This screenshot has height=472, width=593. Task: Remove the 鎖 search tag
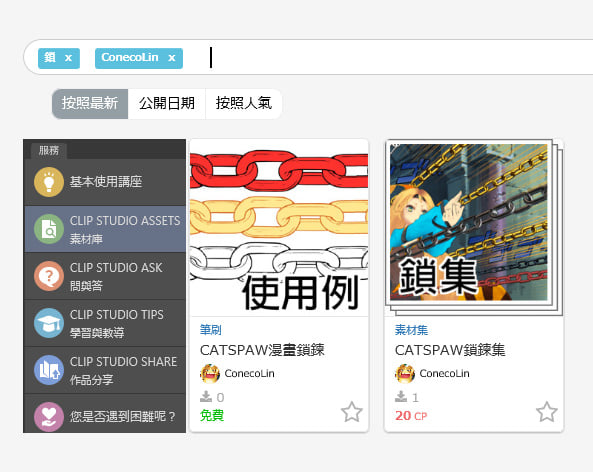coord(68,58)
